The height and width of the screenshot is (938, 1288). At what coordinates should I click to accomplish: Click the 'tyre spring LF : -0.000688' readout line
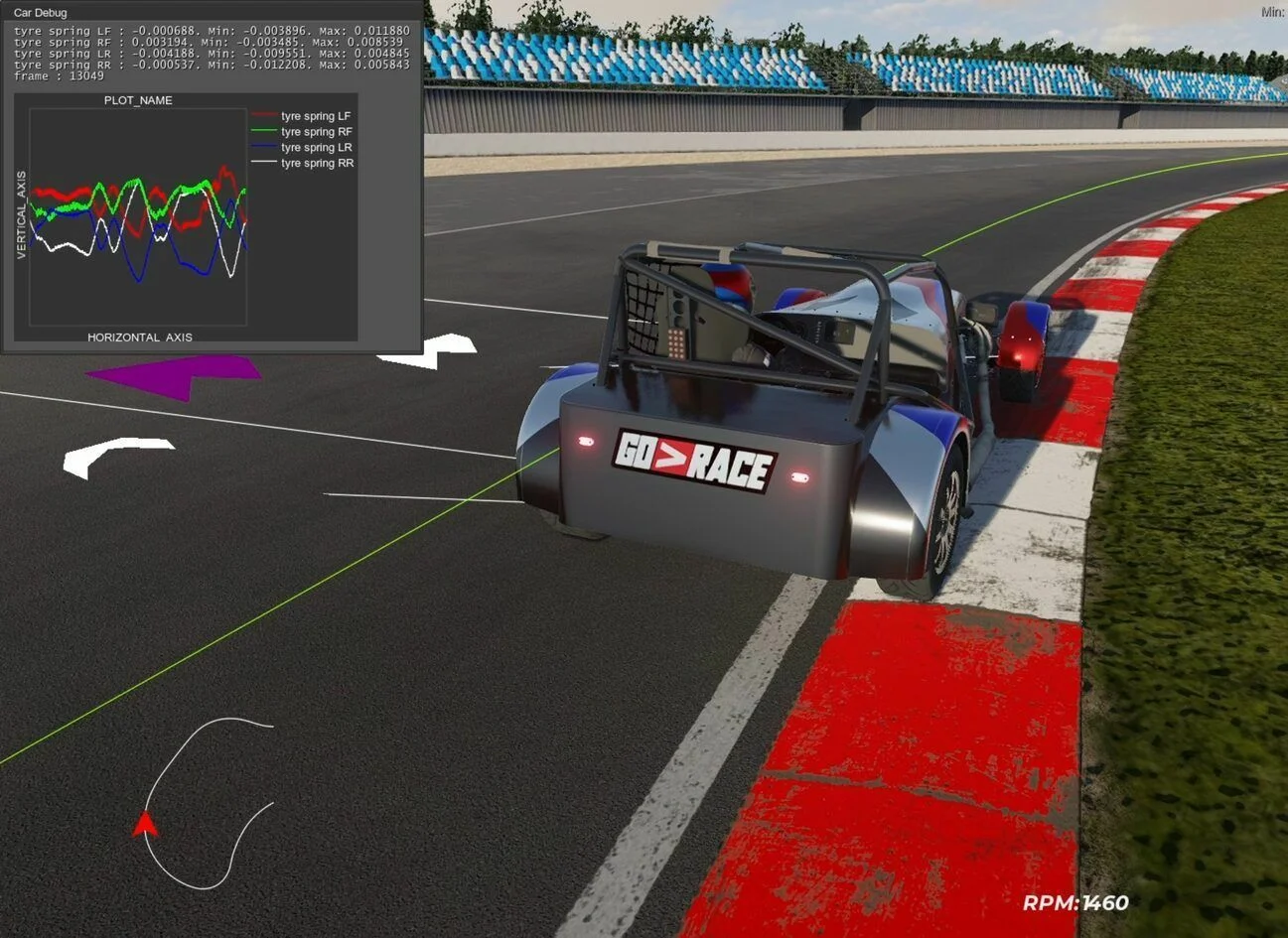click(x=212, y=31)
